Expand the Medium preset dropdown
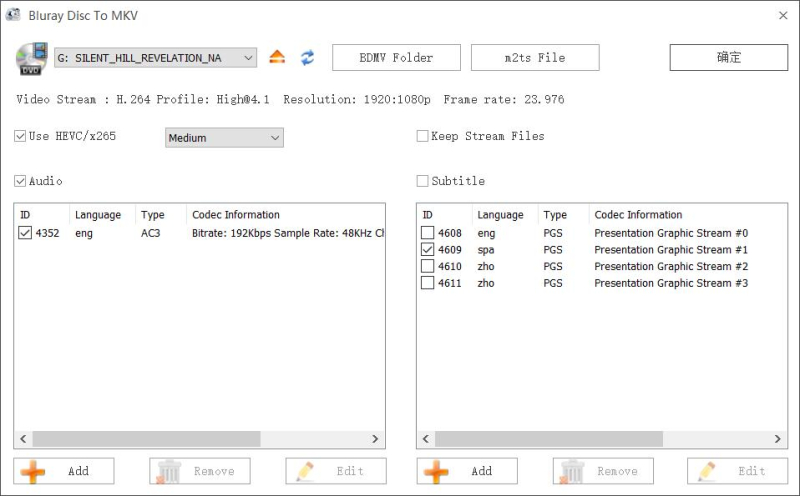This screenshot has height=496, width=800. (x=224, y=138)
